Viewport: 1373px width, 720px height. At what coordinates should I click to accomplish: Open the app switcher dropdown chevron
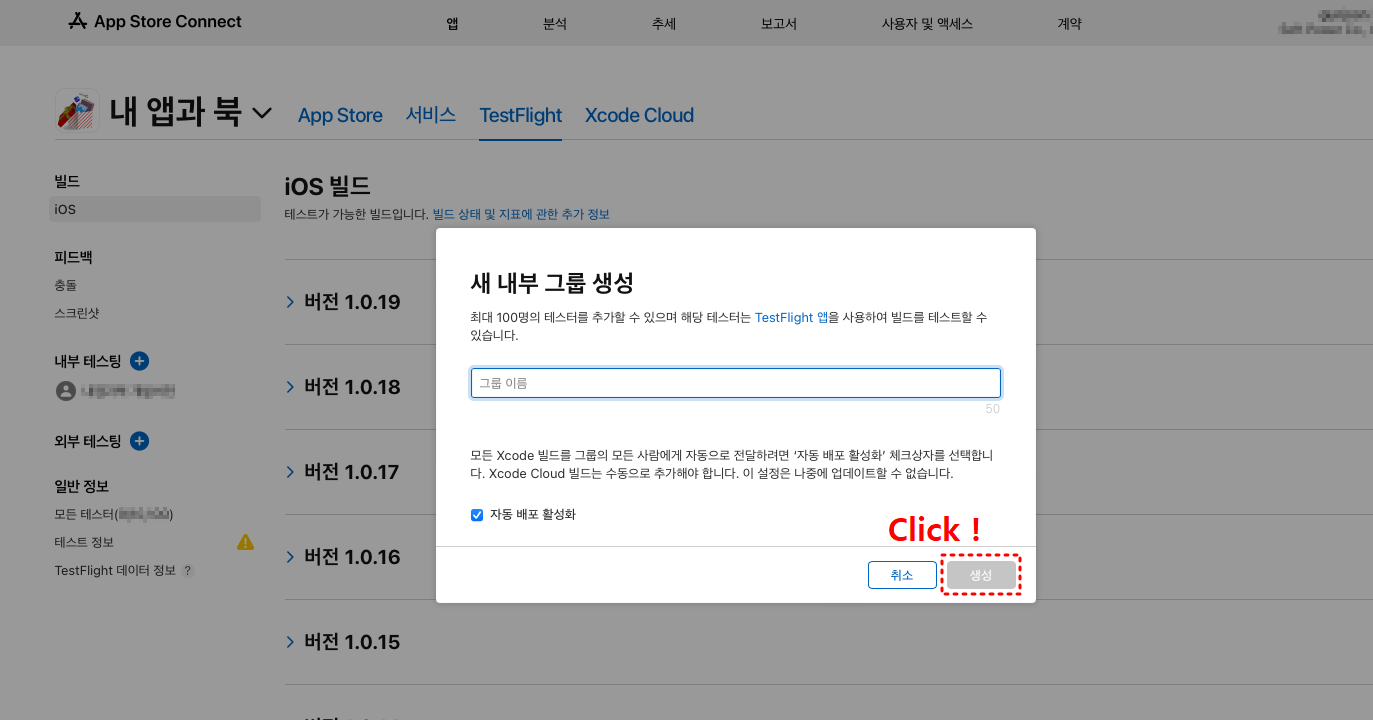coord(262,113)
